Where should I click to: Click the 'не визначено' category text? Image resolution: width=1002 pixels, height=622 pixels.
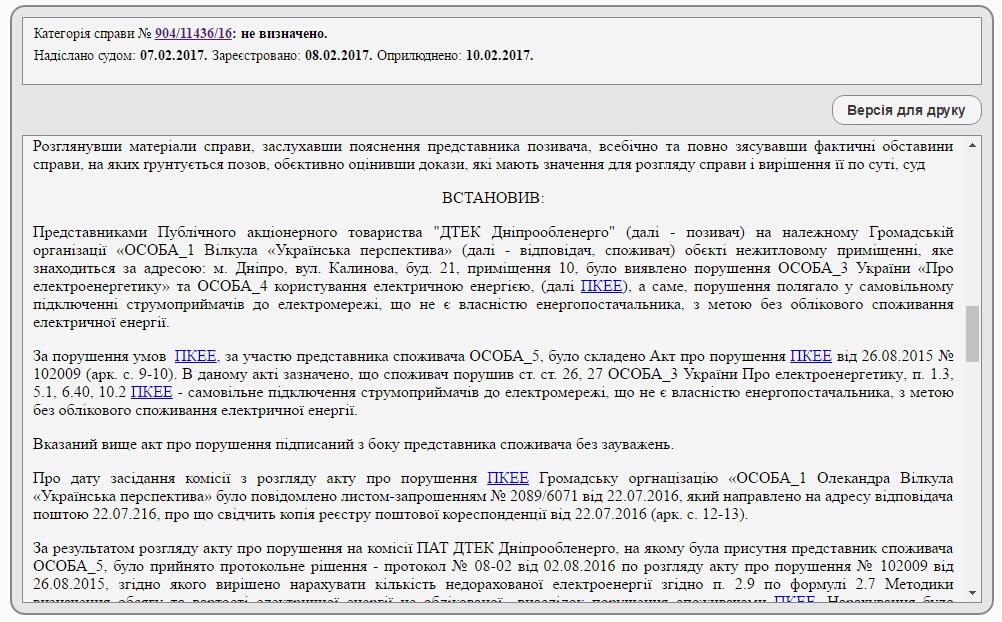[284, 34]
